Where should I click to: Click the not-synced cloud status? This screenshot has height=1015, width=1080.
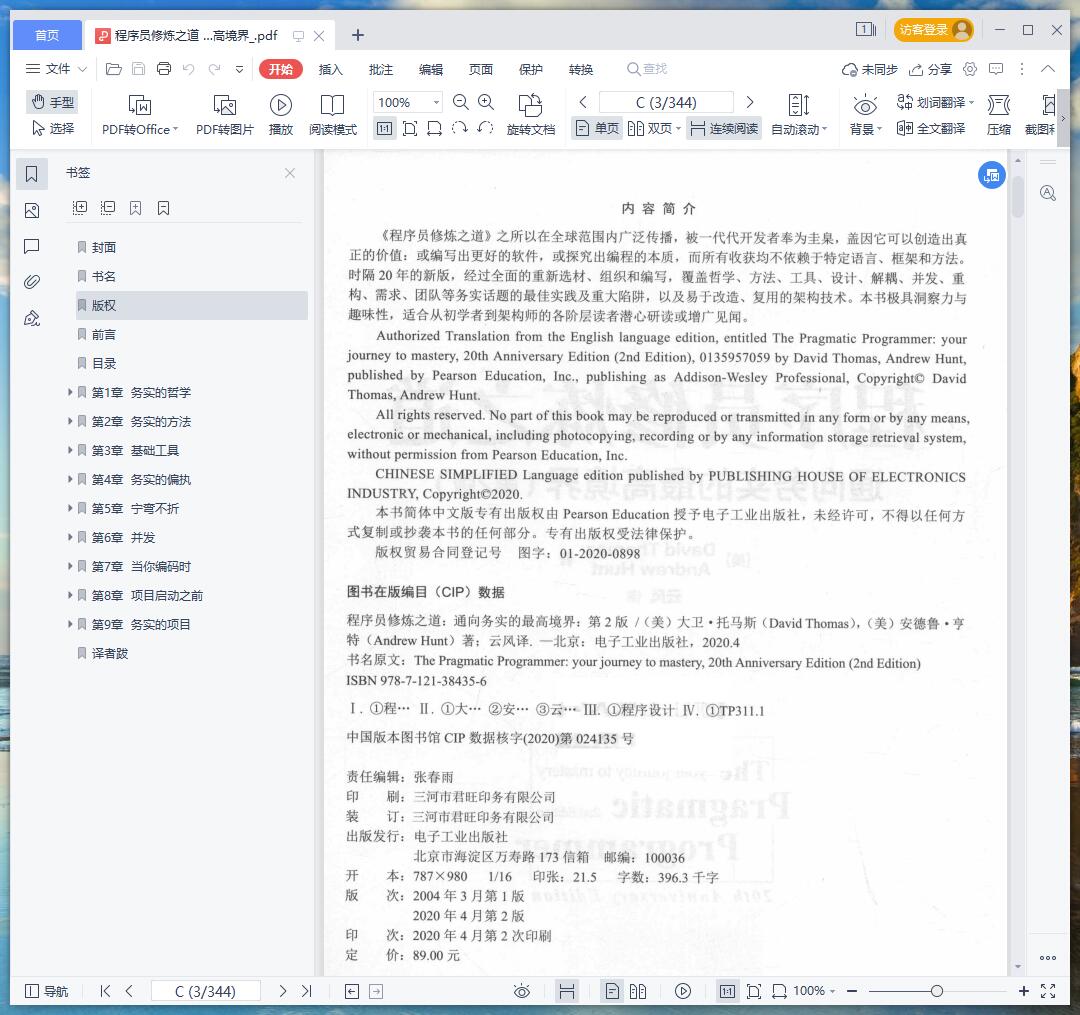pos(870,69)
